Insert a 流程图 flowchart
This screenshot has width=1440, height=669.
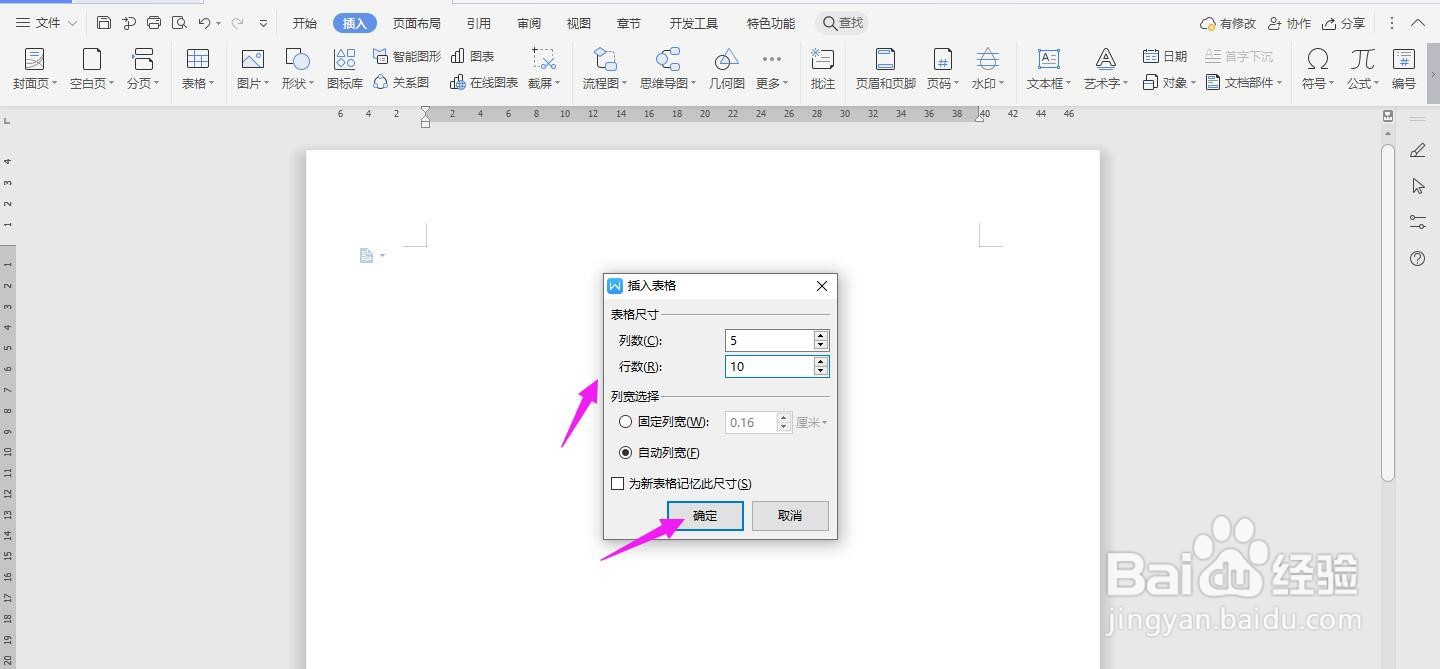click(604, 69)
